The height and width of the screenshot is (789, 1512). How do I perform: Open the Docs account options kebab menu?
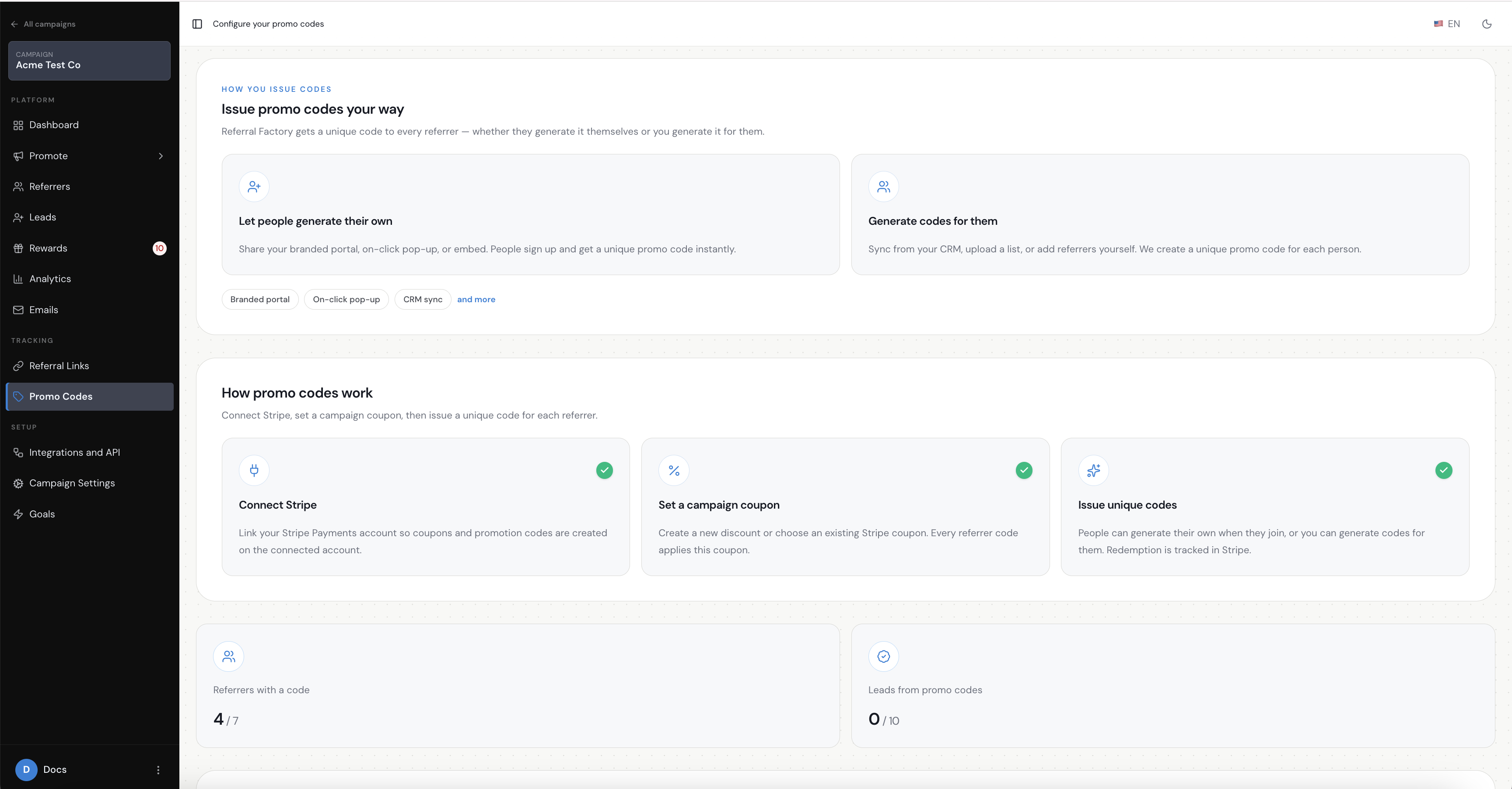(x=158, y=770)
